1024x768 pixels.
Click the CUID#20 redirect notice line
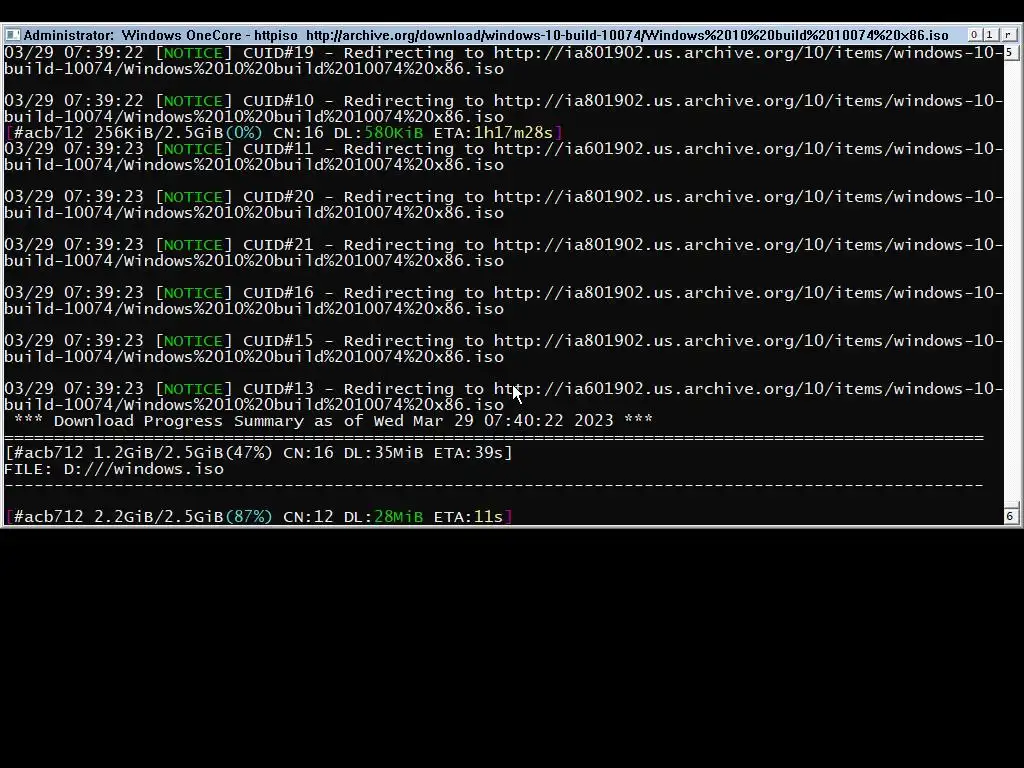[504, 204]
